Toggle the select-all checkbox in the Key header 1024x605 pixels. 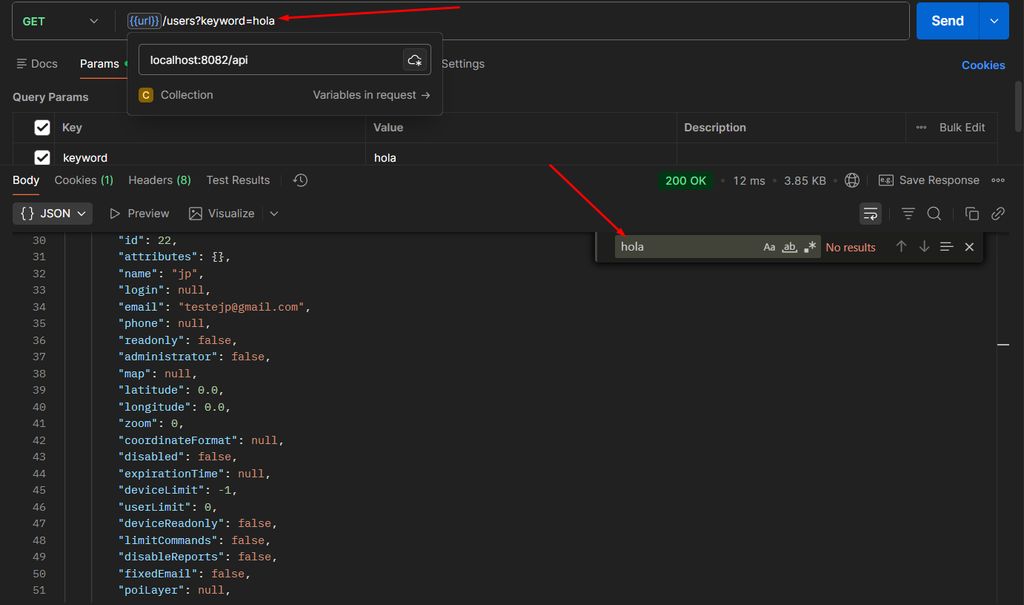pyautogui.click(x=42, y=127)
